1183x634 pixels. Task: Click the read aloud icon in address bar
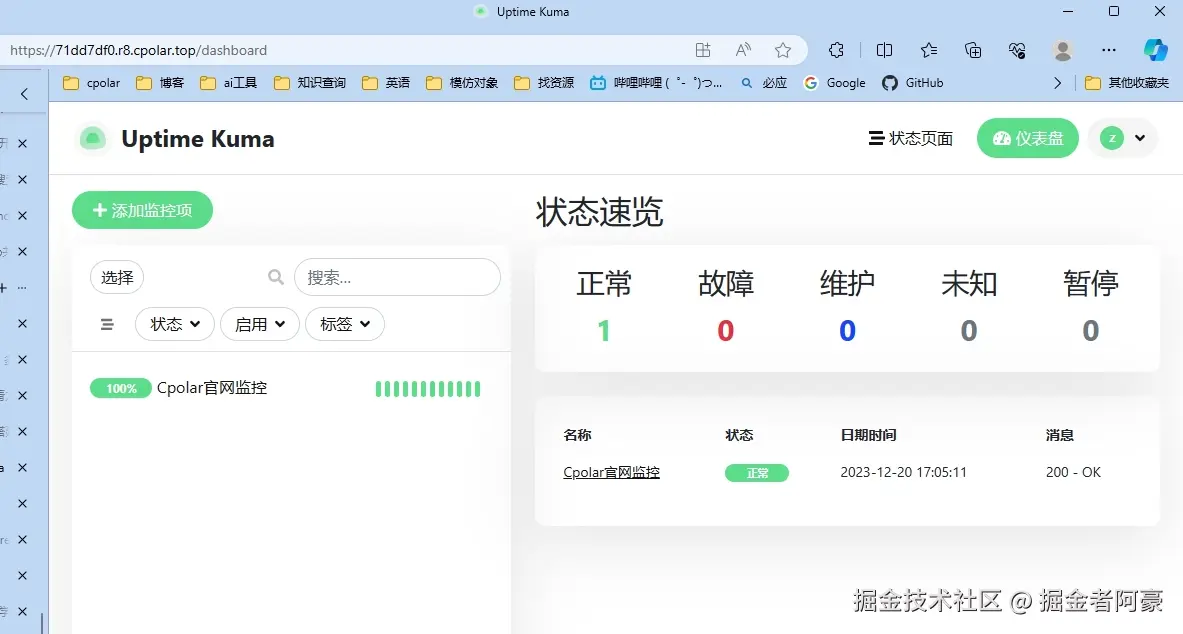click(743, 51)
